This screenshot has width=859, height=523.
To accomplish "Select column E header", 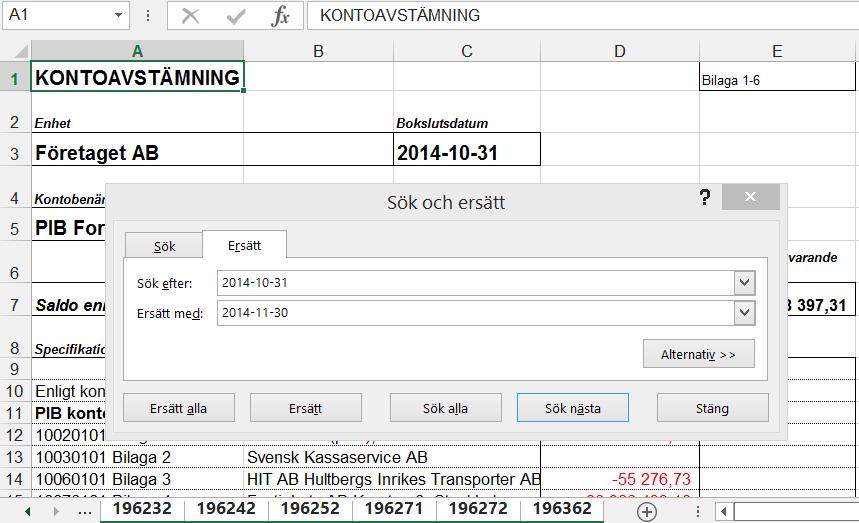I will click(777, 51).
